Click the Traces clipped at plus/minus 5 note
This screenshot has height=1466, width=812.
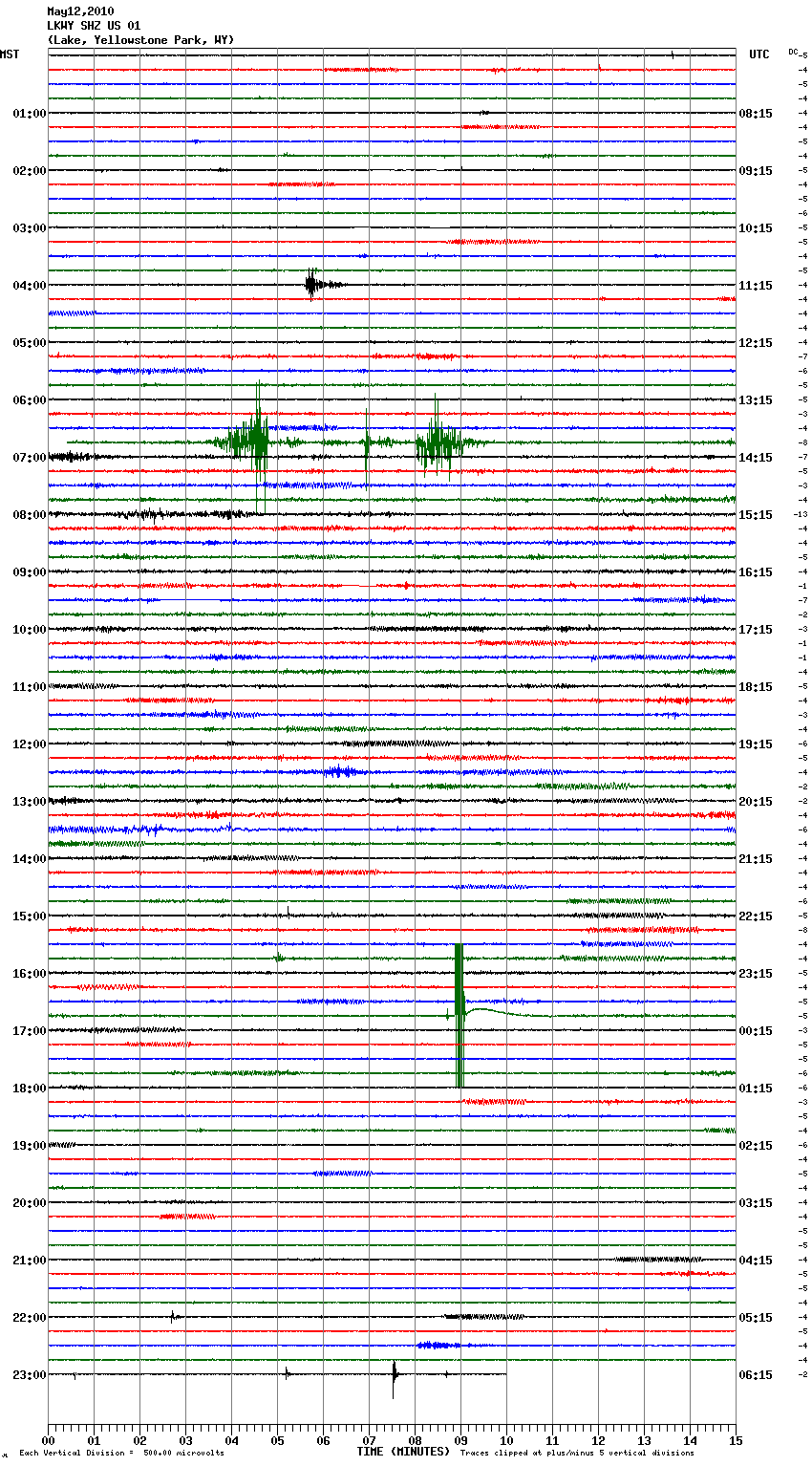coord(577,1454)
